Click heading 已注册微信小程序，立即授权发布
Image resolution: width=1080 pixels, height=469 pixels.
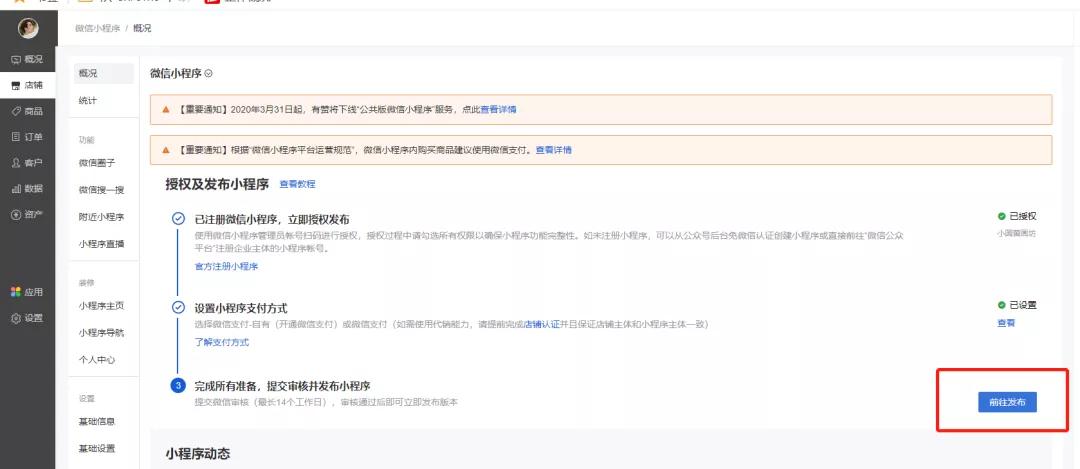pyautogui.click(x=272, y=220)
